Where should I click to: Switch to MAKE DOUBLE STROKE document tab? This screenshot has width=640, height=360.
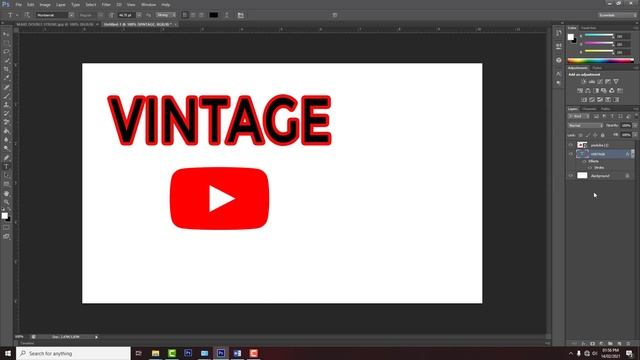55,24
